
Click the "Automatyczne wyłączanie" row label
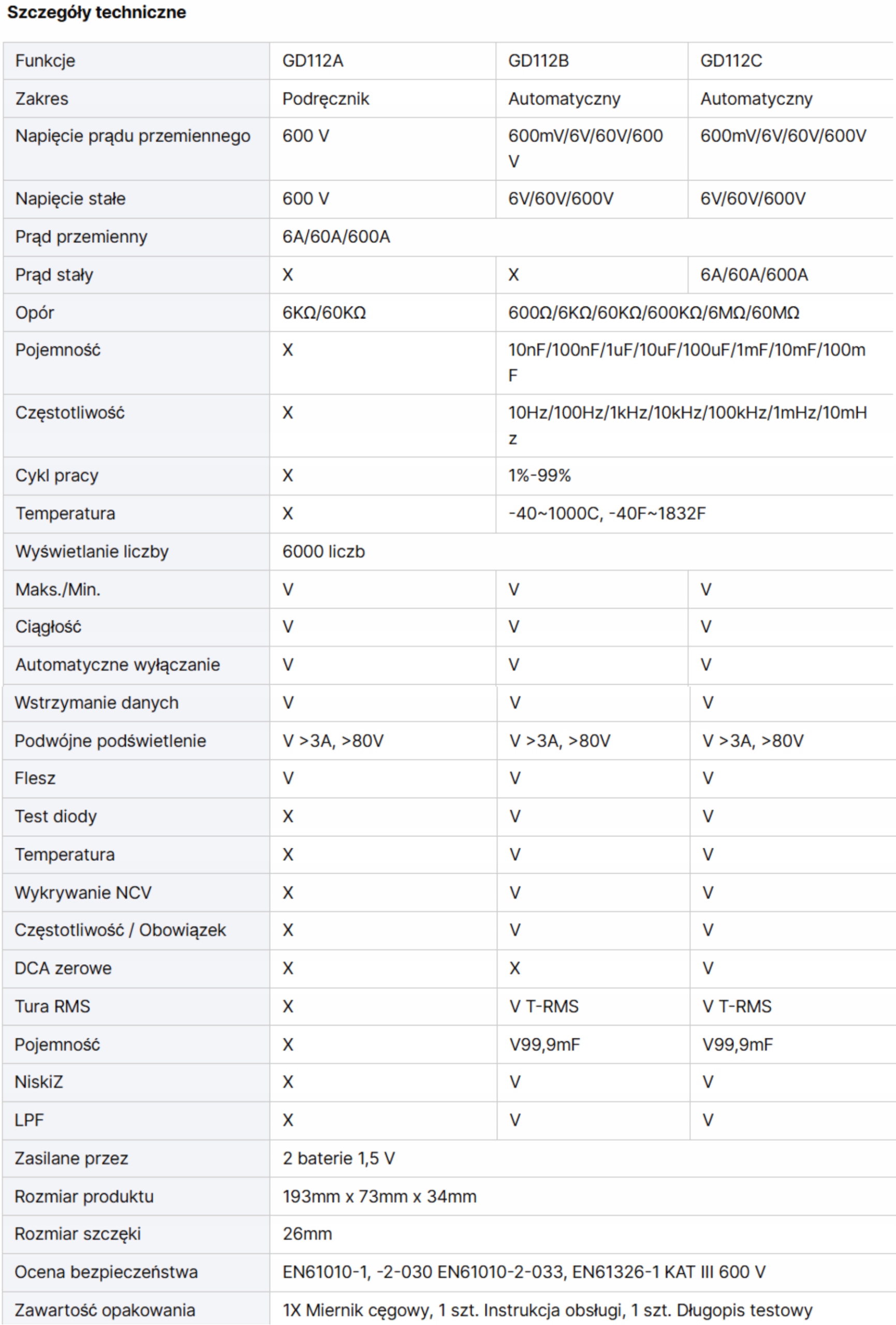pyautogui.click(x=117, y=665)
